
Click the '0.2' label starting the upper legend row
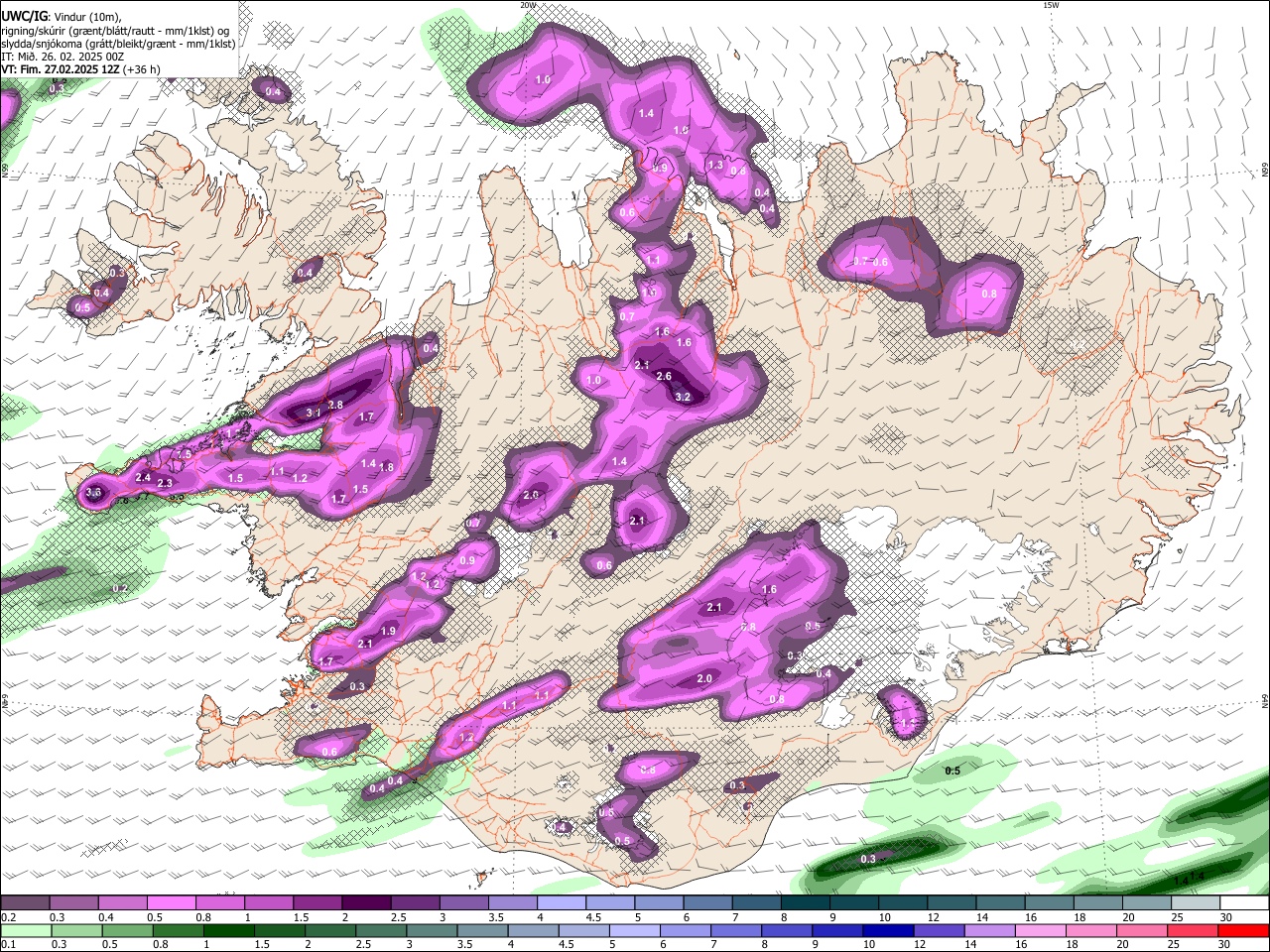point(7,917)
